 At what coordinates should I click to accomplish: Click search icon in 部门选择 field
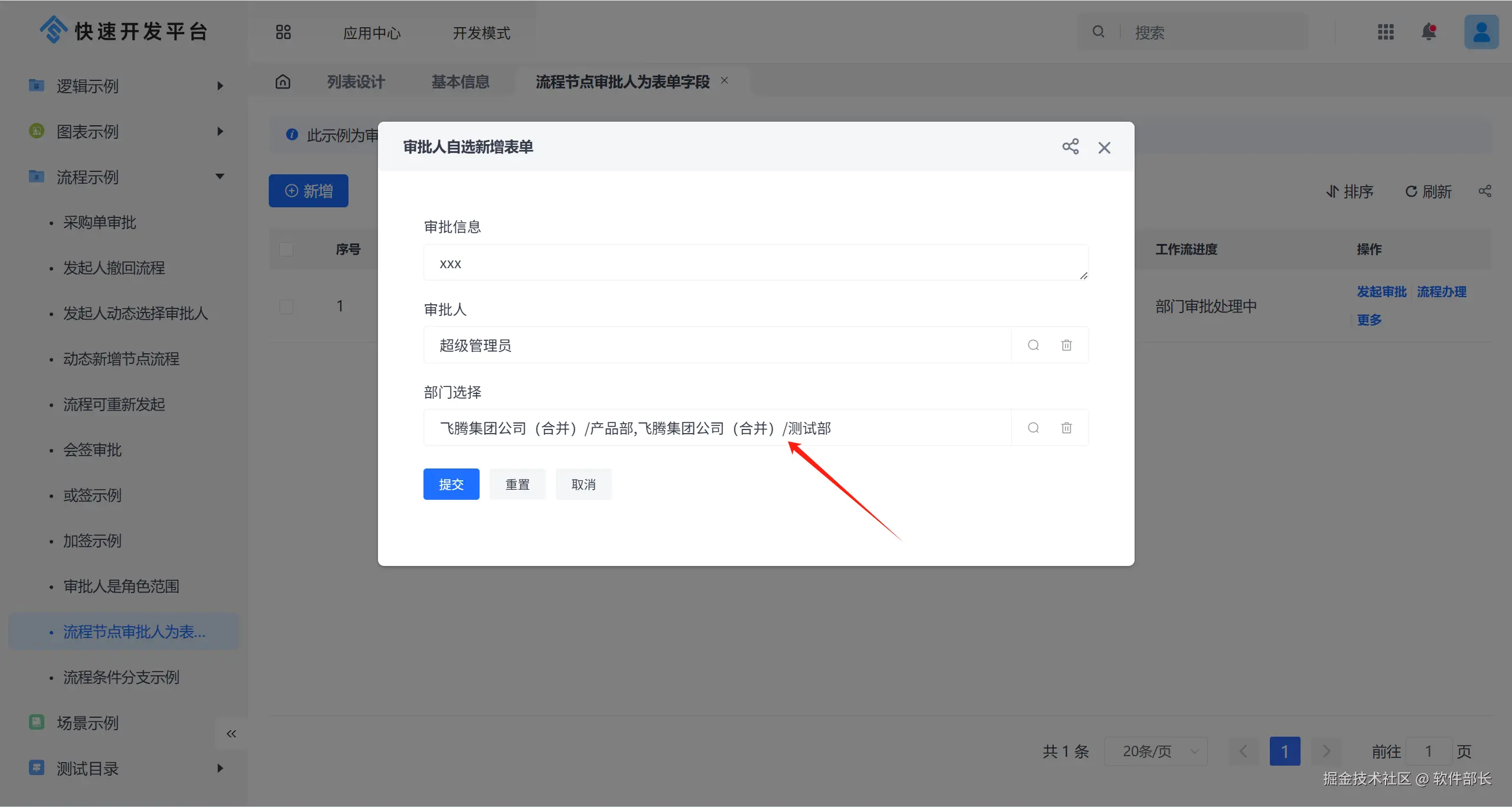tap(1033, 428)
